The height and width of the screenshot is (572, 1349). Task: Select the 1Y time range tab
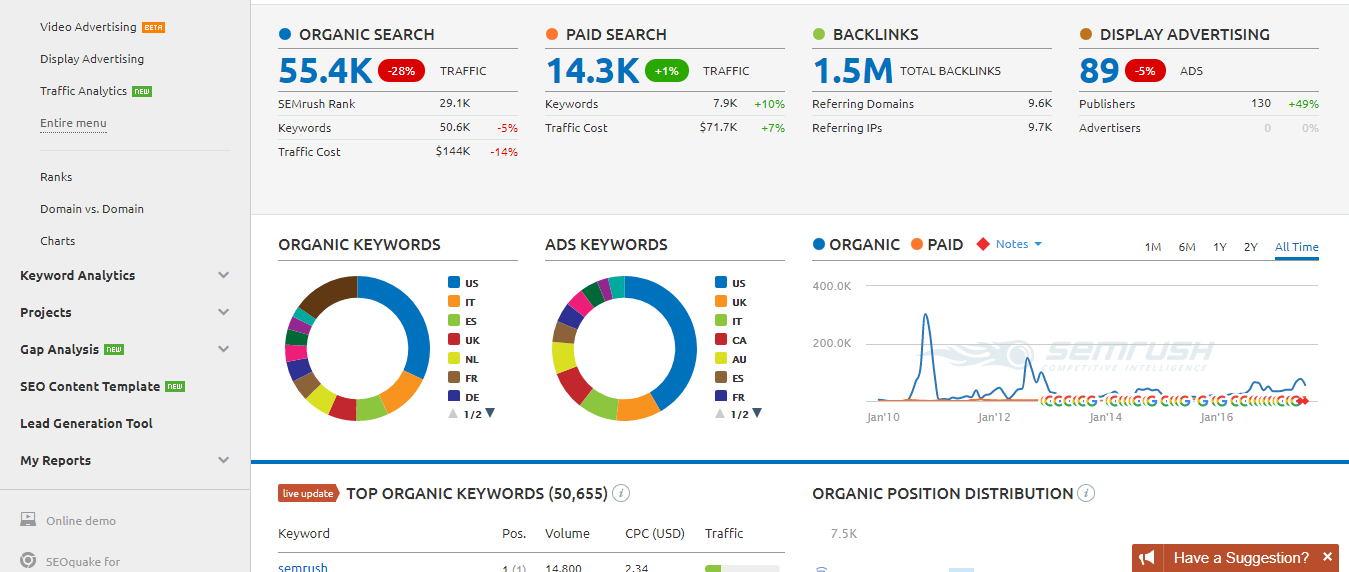point(1220,247)
